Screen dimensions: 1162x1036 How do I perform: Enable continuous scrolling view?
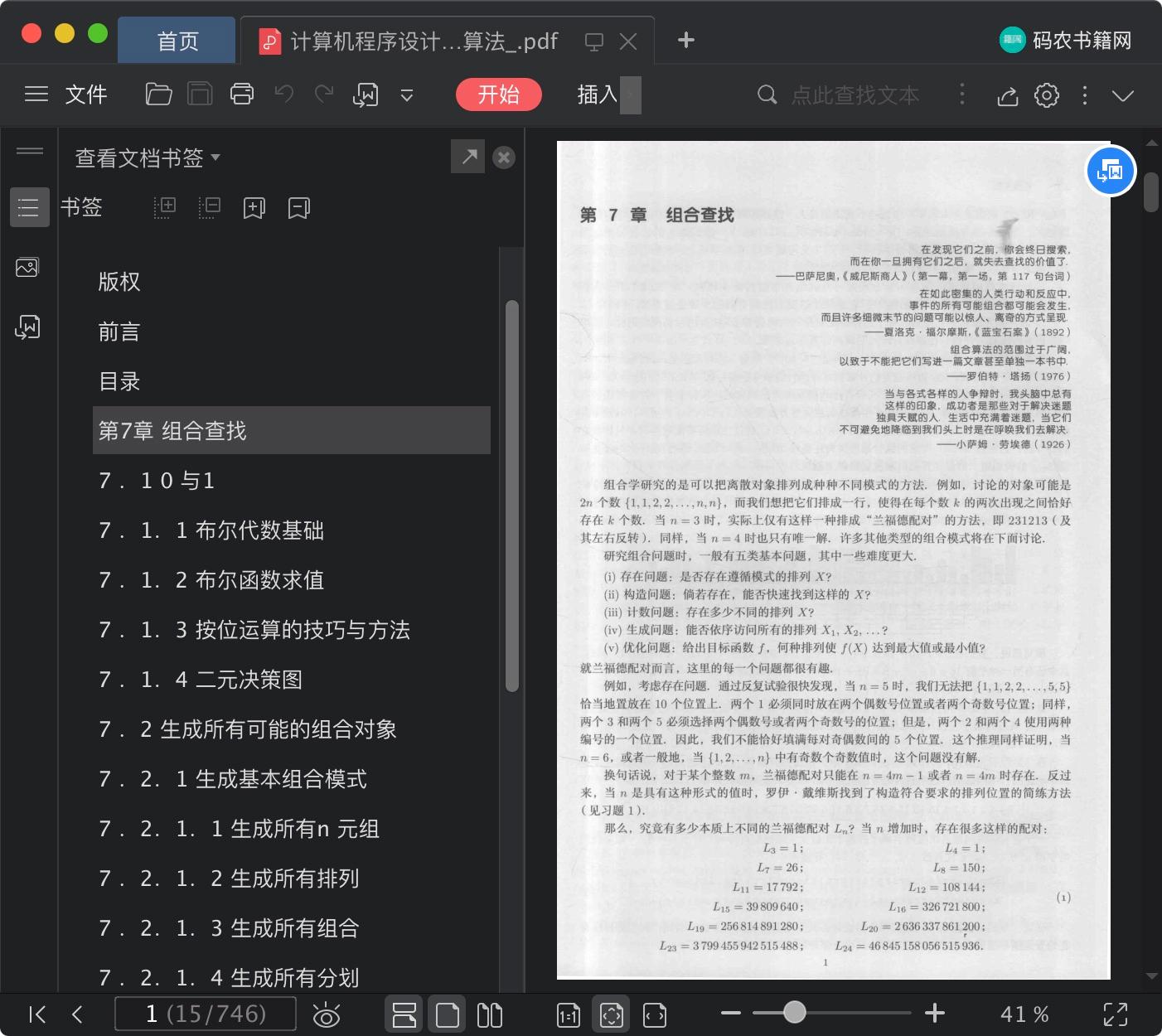pos(404,1014)
